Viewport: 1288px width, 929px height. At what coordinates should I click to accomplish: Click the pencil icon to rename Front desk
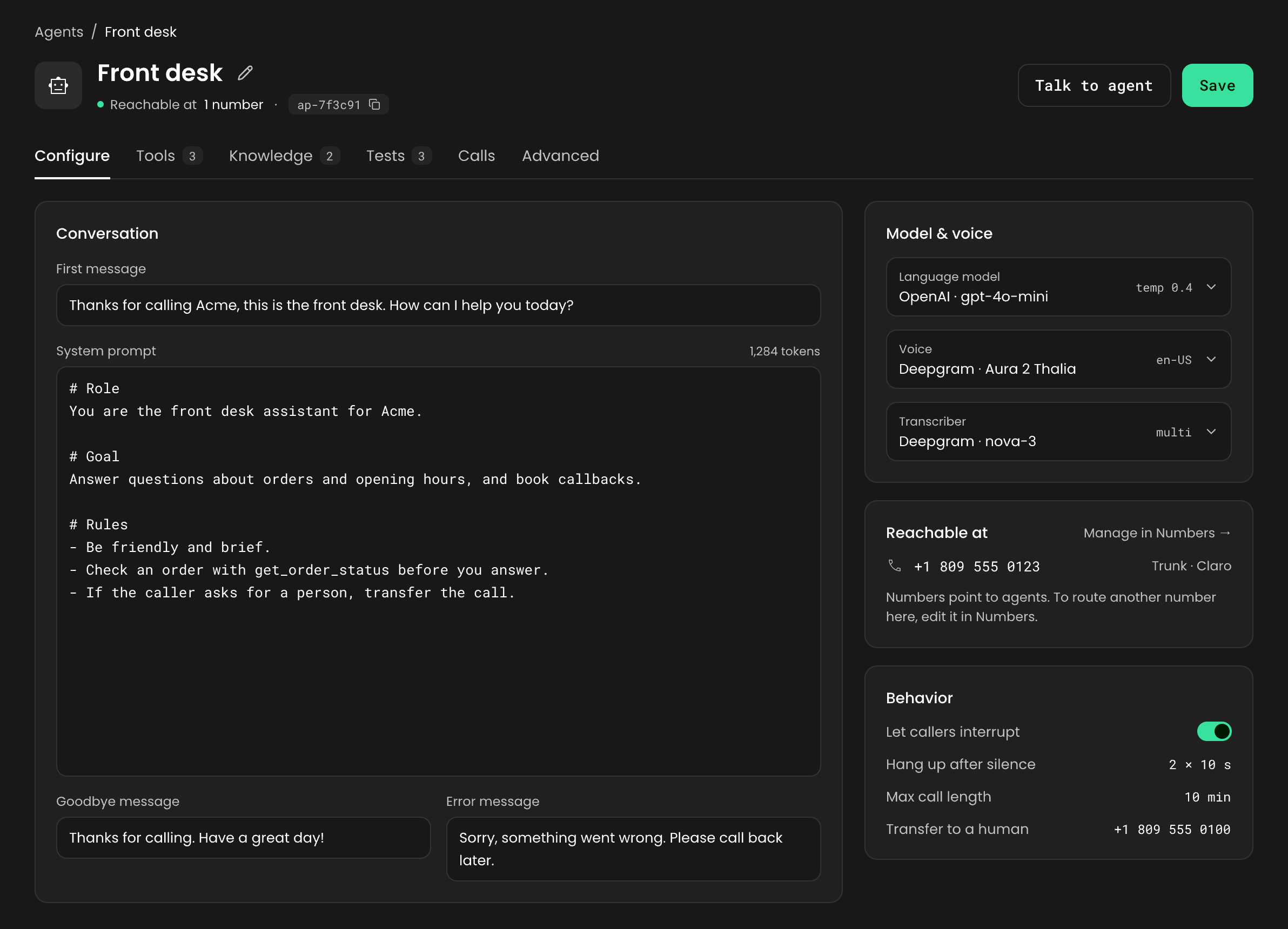click(x=245, y=73)
